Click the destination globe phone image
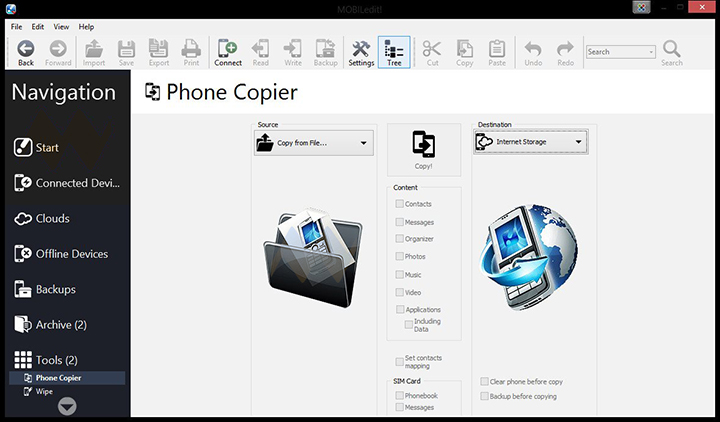The image size is (720, 422). pos(529,257)
